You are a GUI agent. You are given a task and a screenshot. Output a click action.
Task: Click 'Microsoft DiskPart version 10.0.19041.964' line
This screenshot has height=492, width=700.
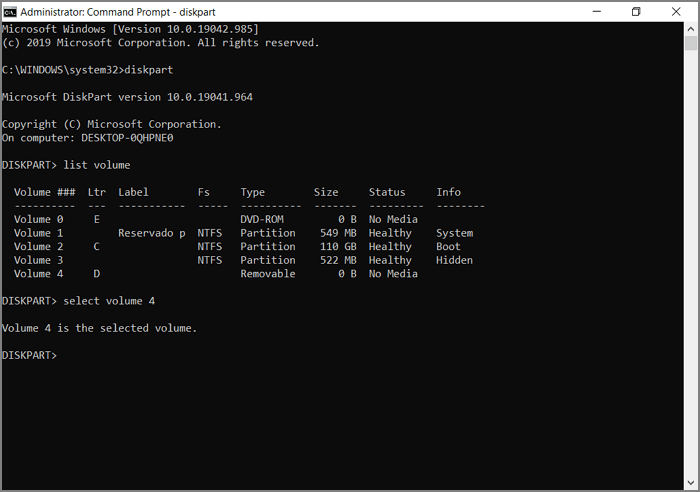click(x=127, y=97)
